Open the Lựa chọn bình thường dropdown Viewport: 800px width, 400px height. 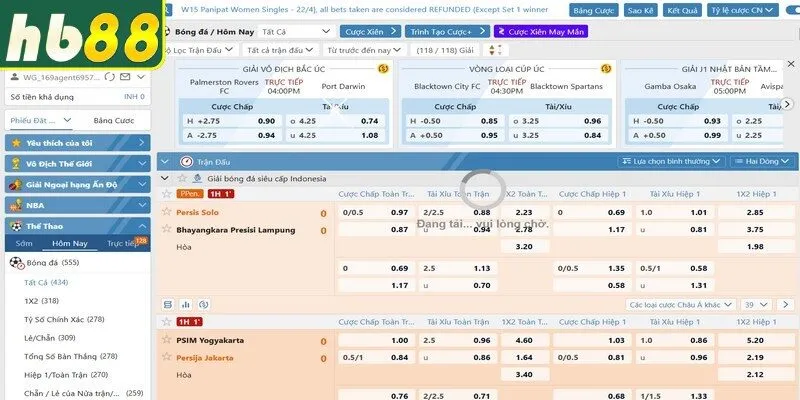tap(671, 161)
